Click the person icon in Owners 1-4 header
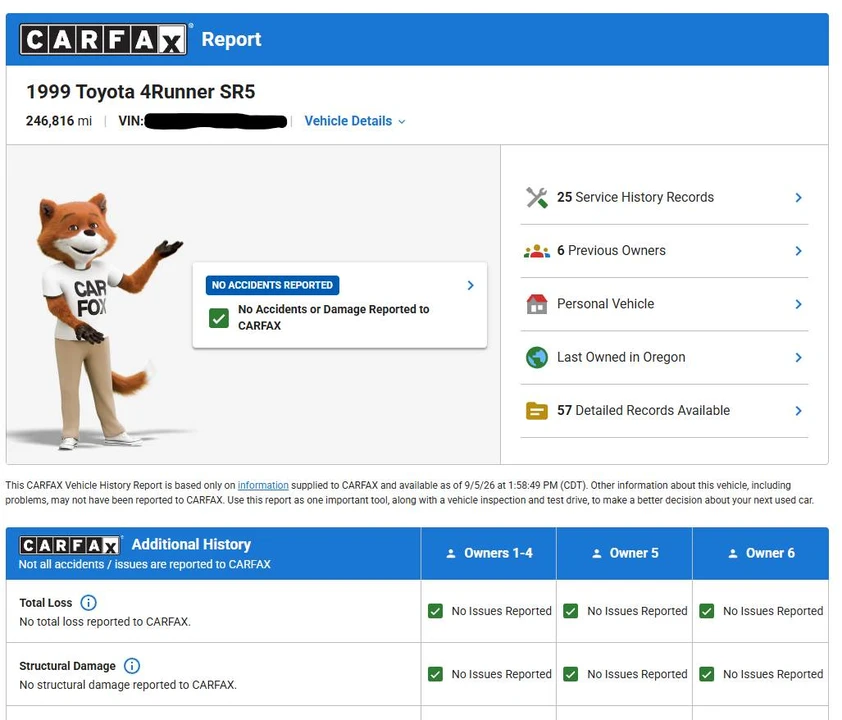This screenshot has height=720, width=842. coord(451,553)
